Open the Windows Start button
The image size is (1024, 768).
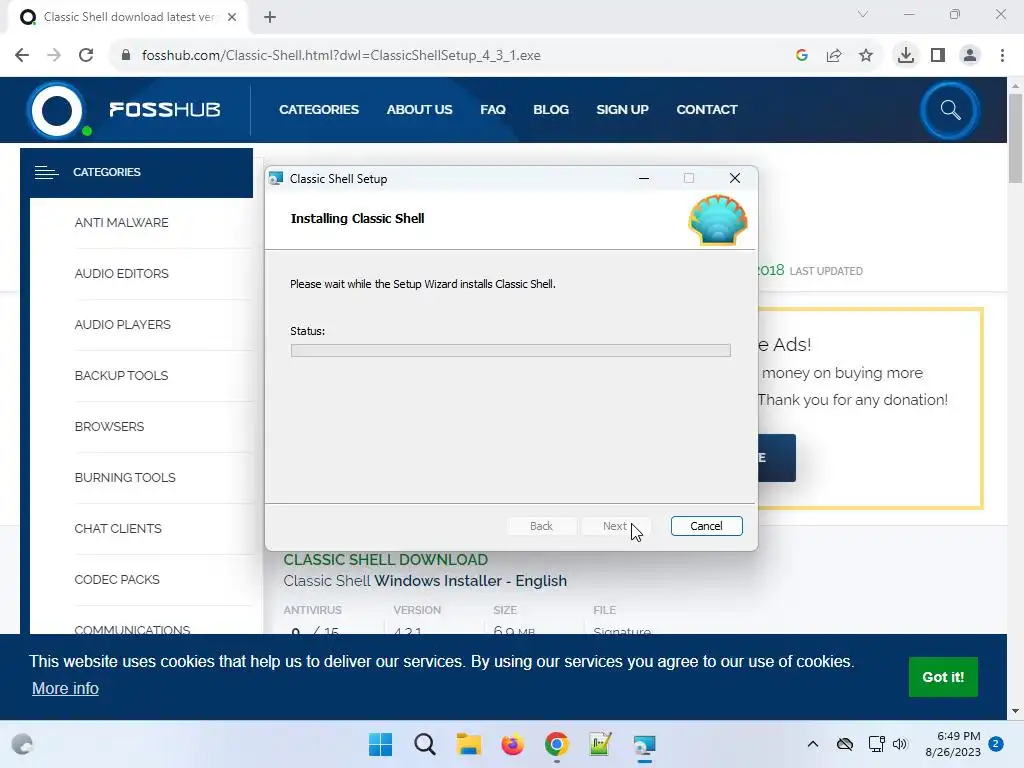[x=380, y=744]
